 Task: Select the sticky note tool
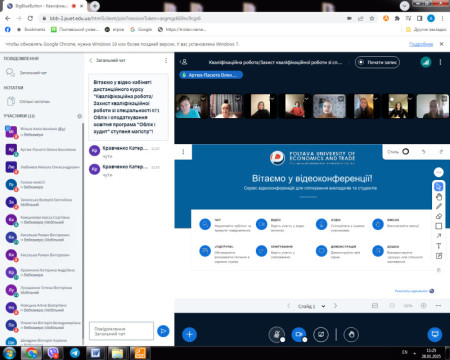(x=439, y=256)
